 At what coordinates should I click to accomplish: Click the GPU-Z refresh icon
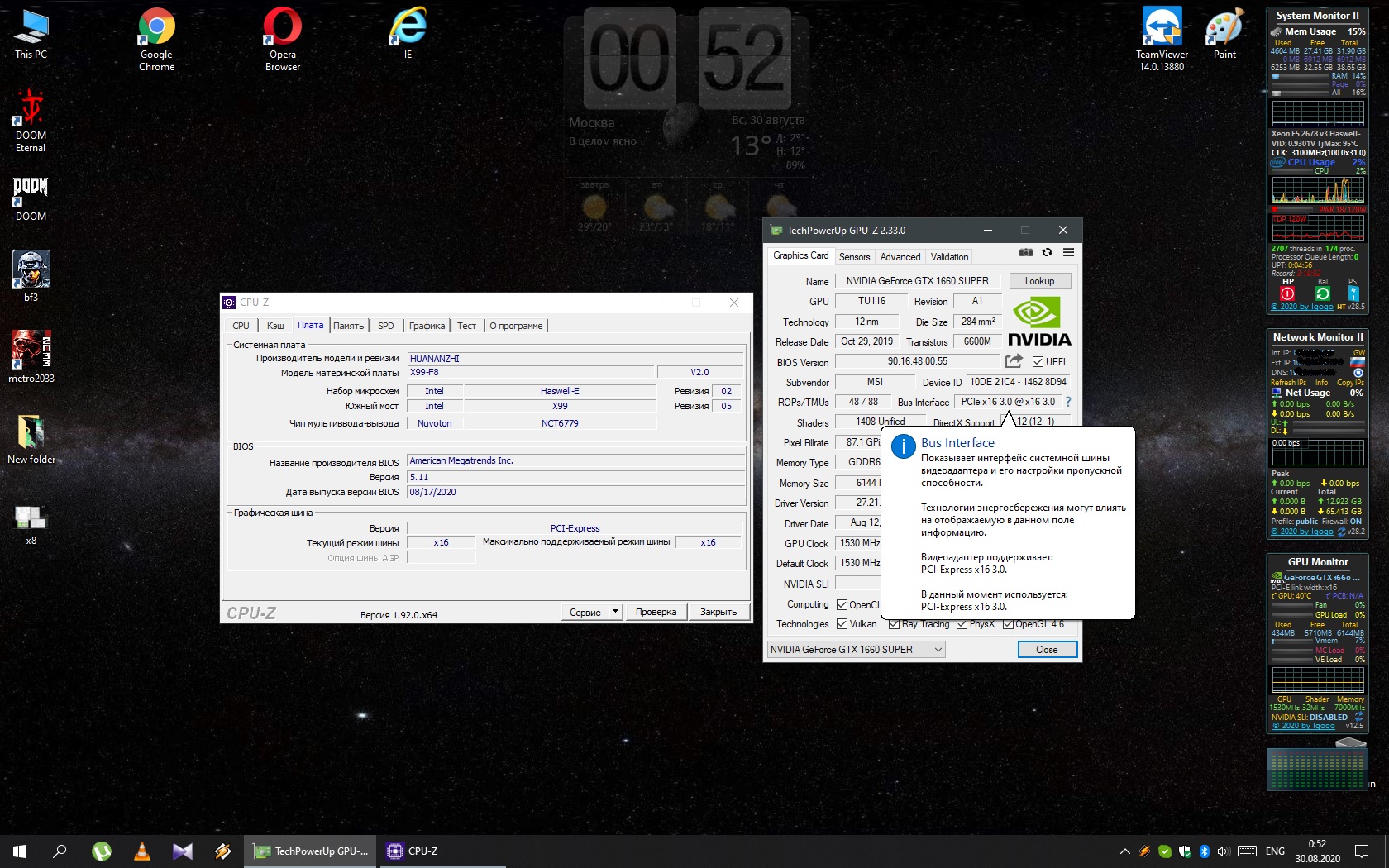[x=1047, y=253]
